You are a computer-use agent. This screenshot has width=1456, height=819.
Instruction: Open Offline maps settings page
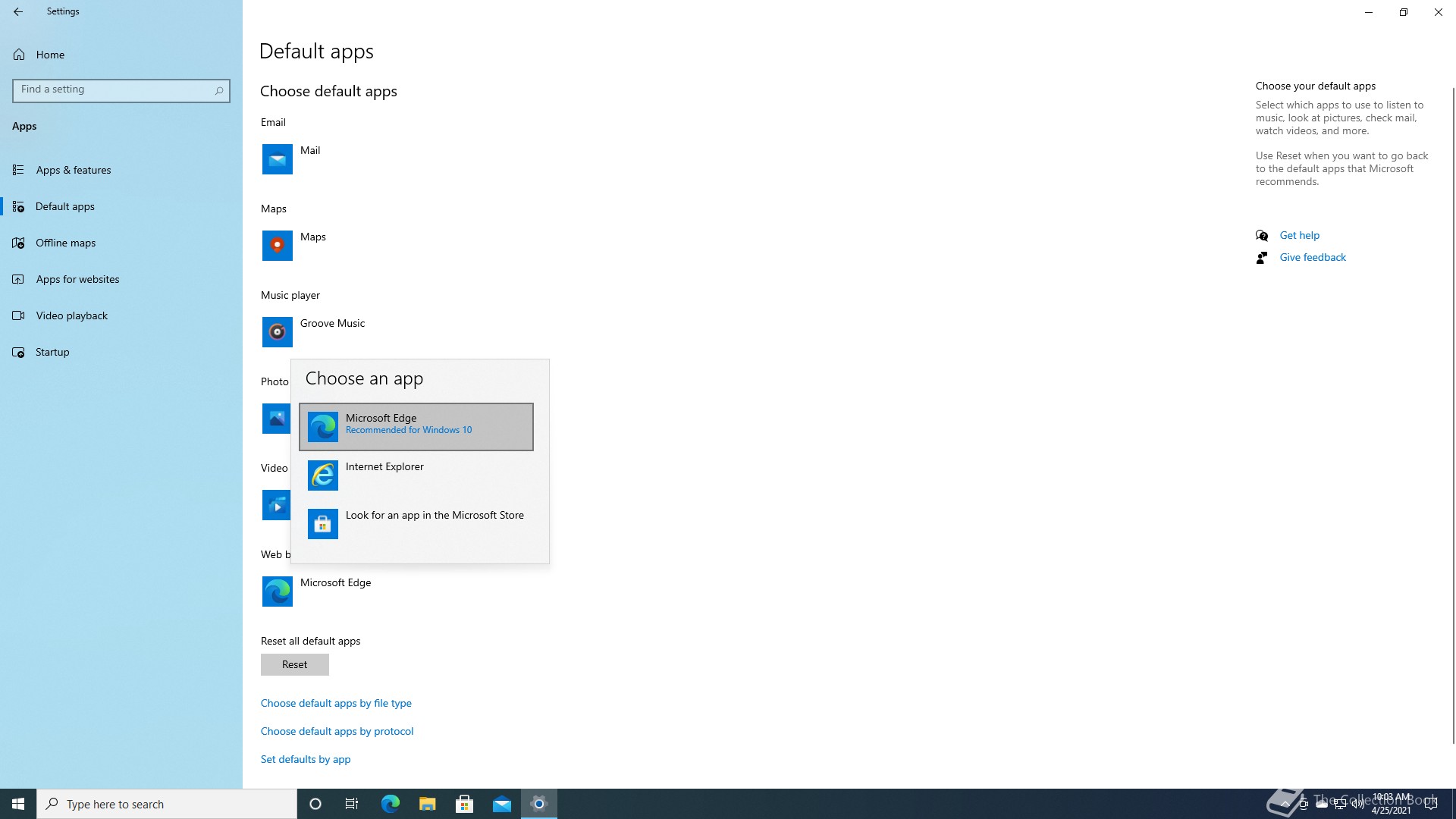tap(65, 243)
